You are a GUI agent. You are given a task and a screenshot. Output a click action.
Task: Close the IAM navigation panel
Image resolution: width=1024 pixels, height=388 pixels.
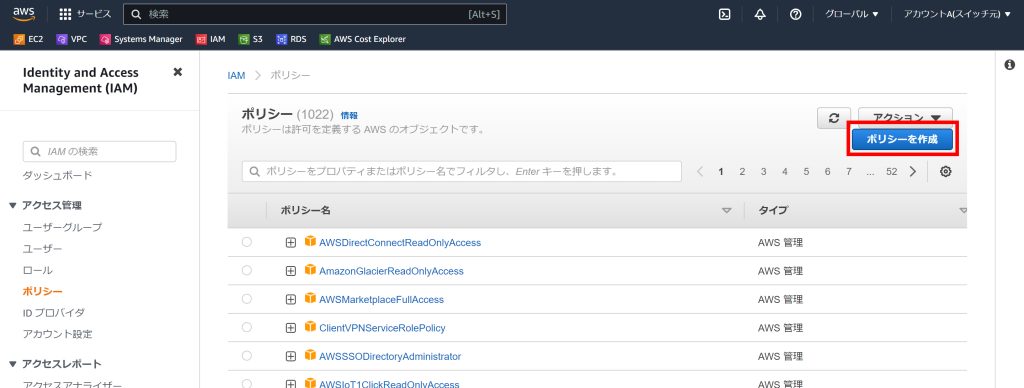(x=177, y=72)
